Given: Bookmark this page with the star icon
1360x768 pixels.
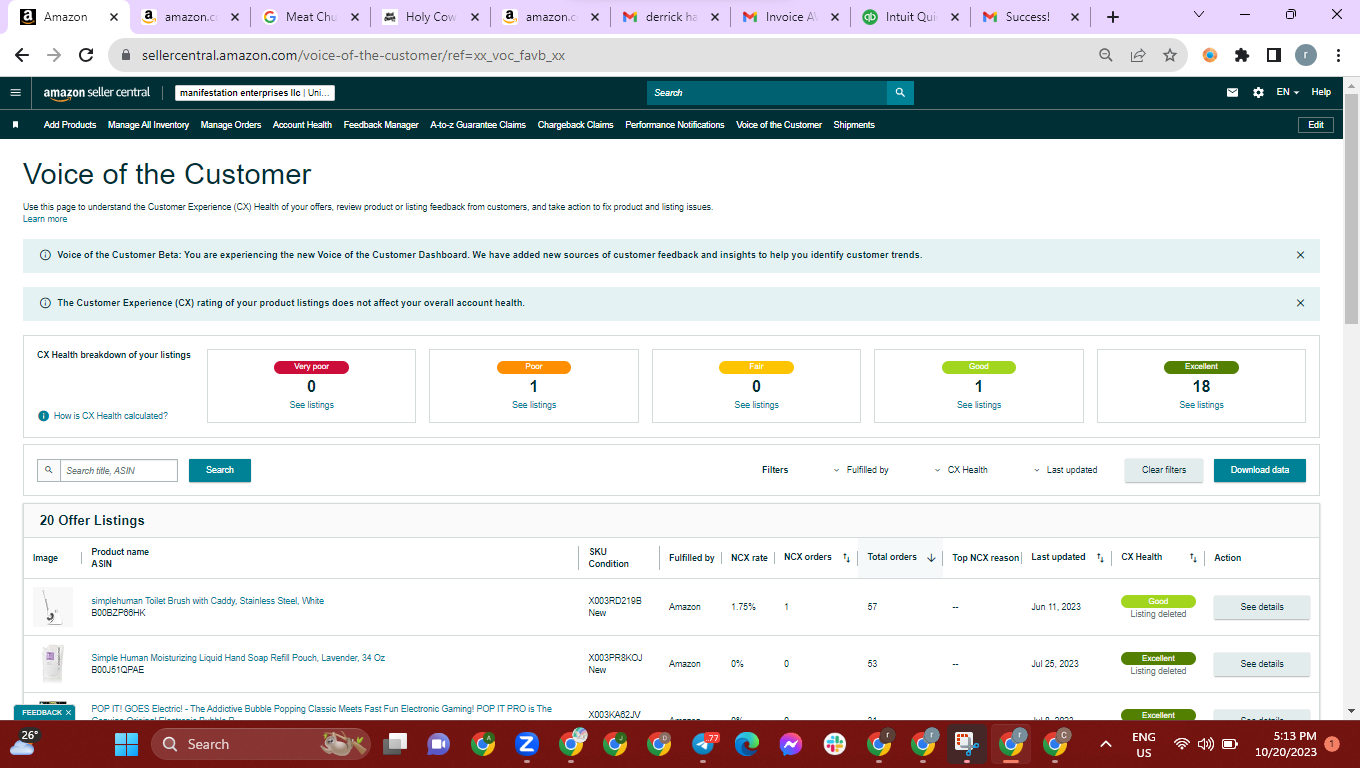Looking at the screenshot, I should (x=1169, y=56).
